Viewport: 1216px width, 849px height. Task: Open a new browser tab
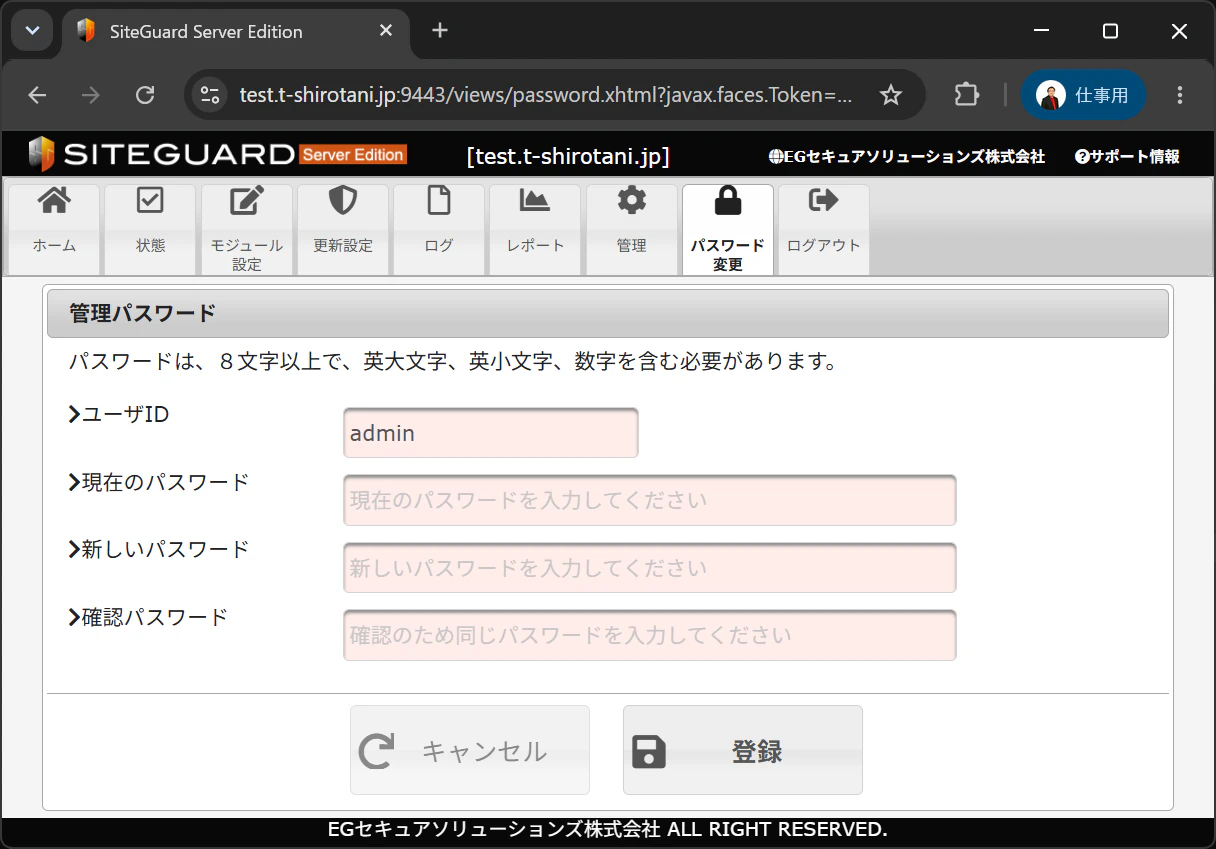(x=440, y=31)
